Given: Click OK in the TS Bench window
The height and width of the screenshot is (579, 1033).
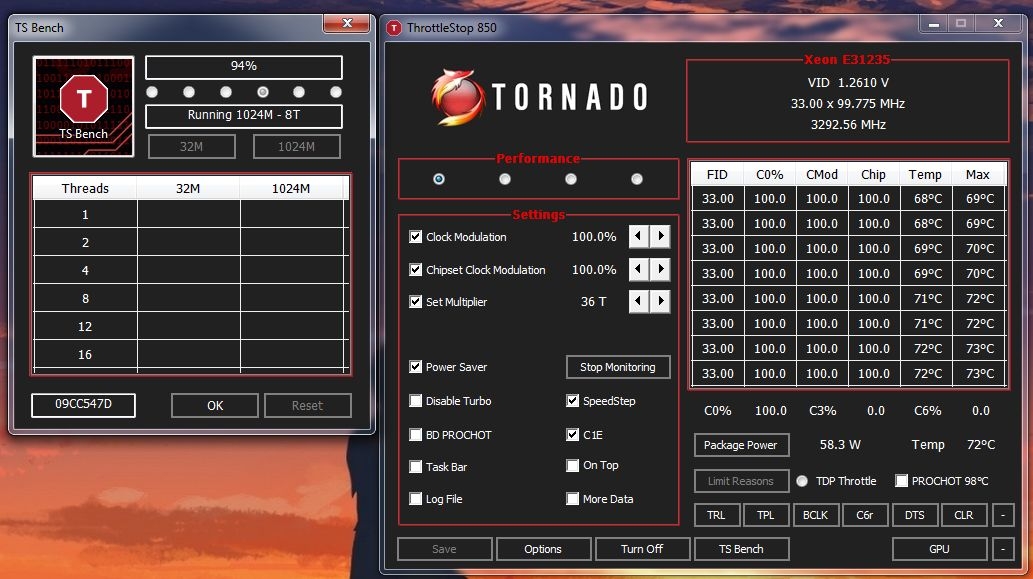Looking at the screenshot, I should (x=215, y=406).
